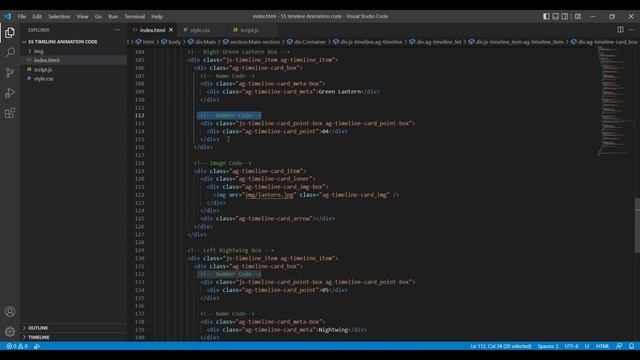Screen dimensions: 640x360
Task: Close the index.html tab
Action: [x=171, y=30]
